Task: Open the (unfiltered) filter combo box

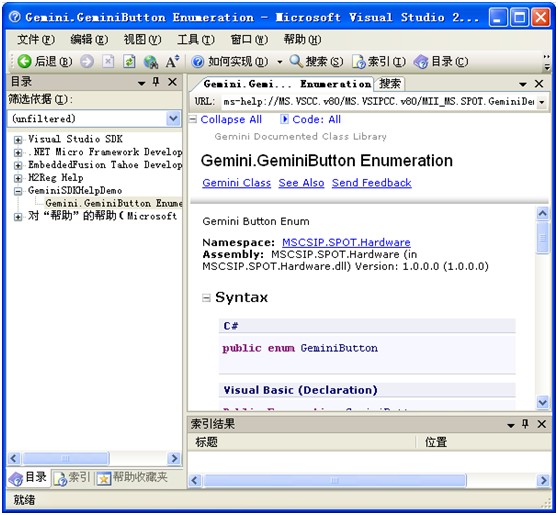Action: [94, 119]
